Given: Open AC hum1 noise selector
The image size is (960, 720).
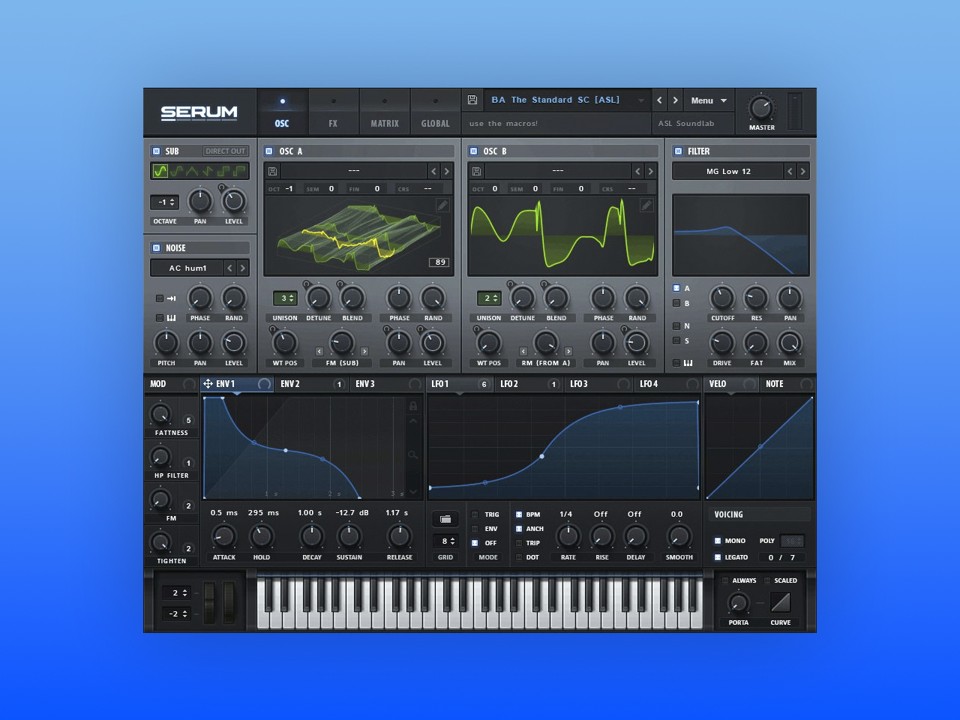Looking at the screenshot, I should tap(187, 268).
